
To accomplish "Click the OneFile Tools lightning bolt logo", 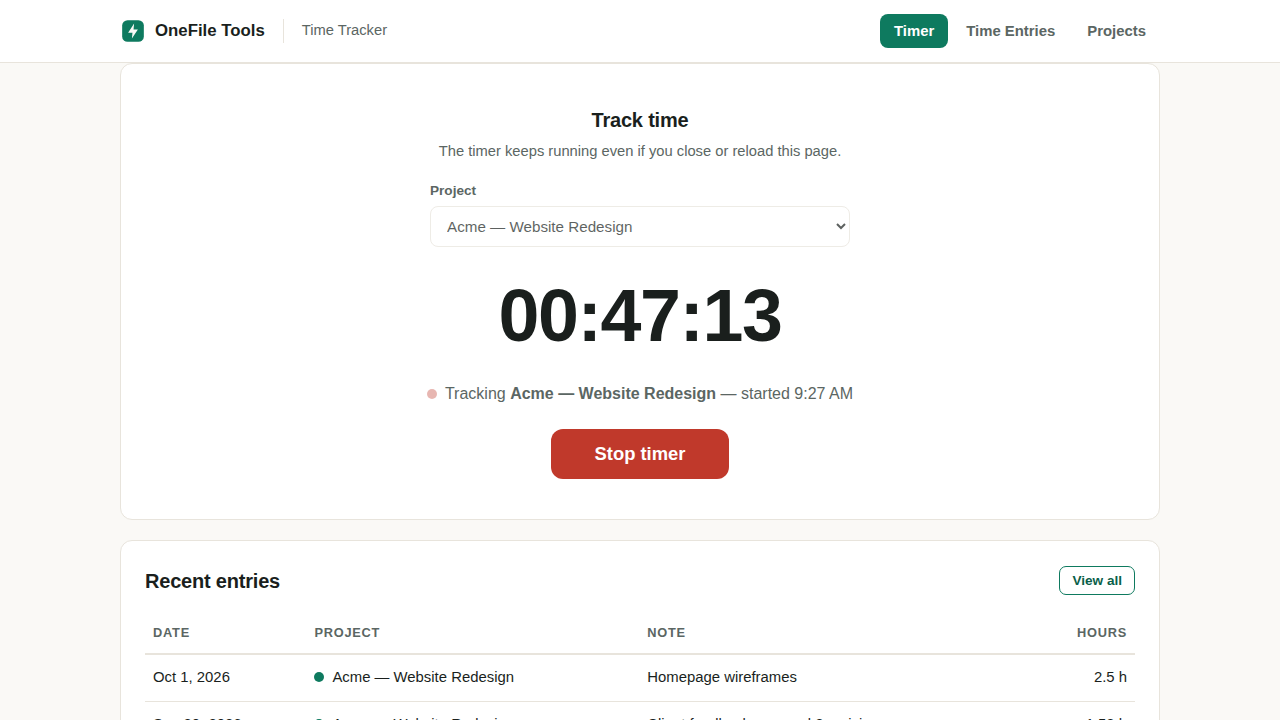I will [x=133, y=31].
